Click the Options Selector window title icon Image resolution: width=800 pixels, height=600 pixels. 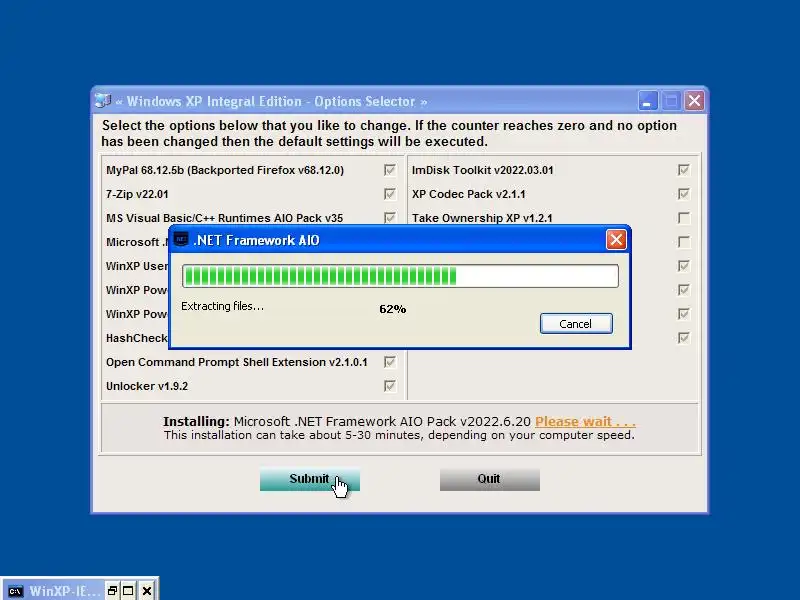point(103,101)
